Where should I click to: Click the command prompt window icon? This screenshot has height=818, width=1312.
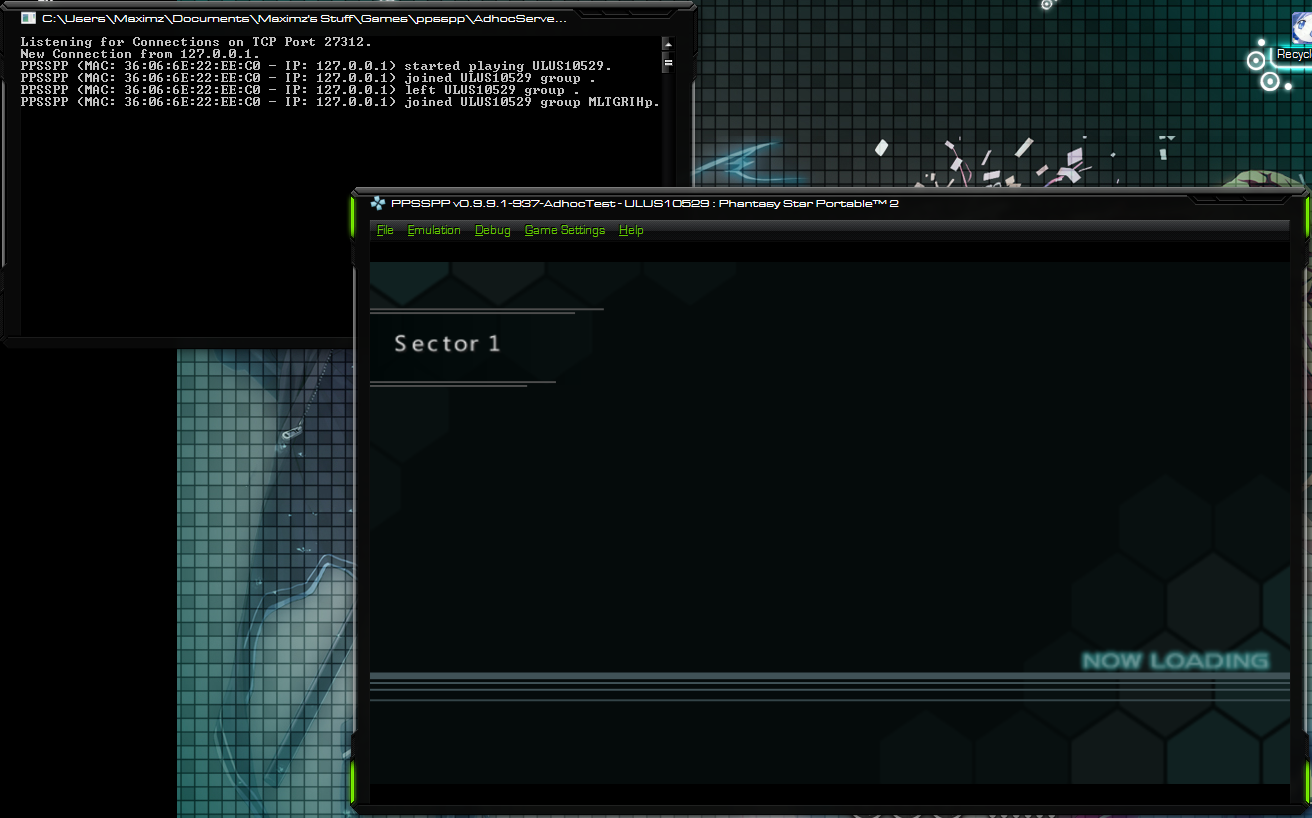29,18
